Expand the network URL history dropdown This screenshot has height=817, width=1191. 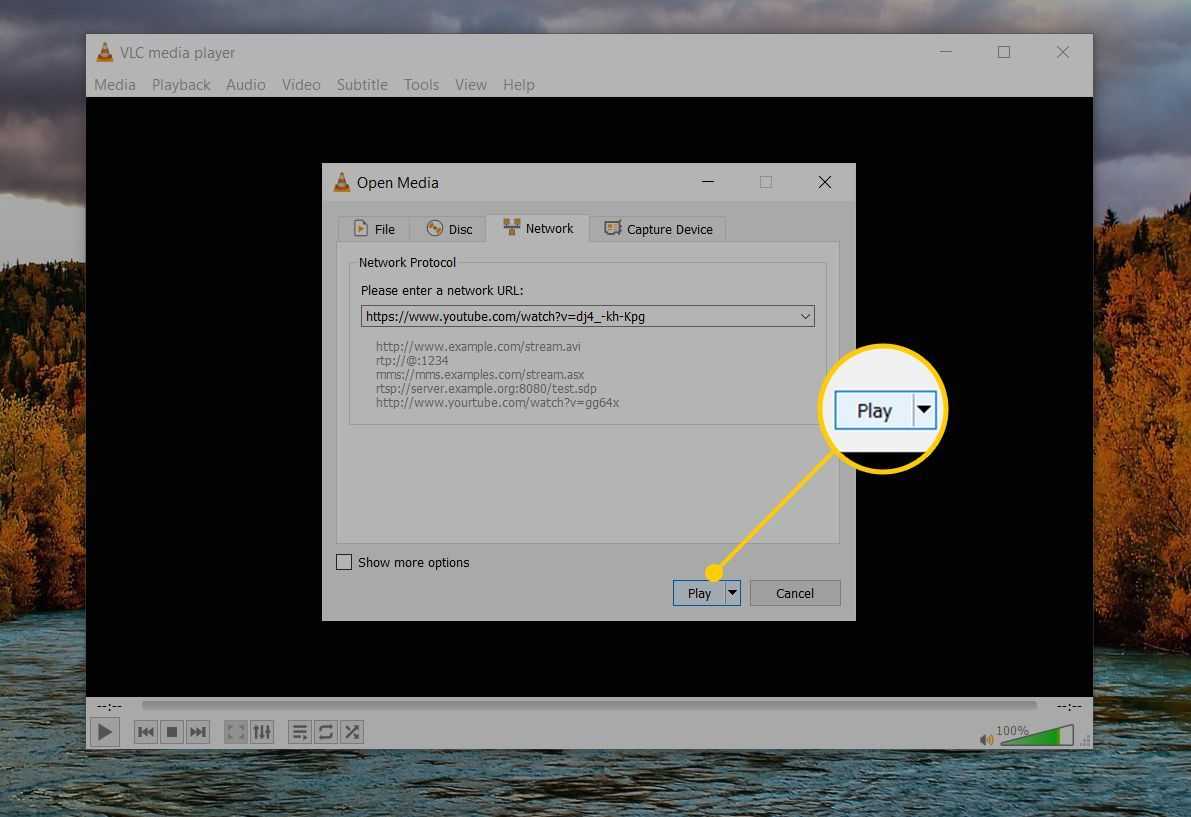tap(805, 317)
